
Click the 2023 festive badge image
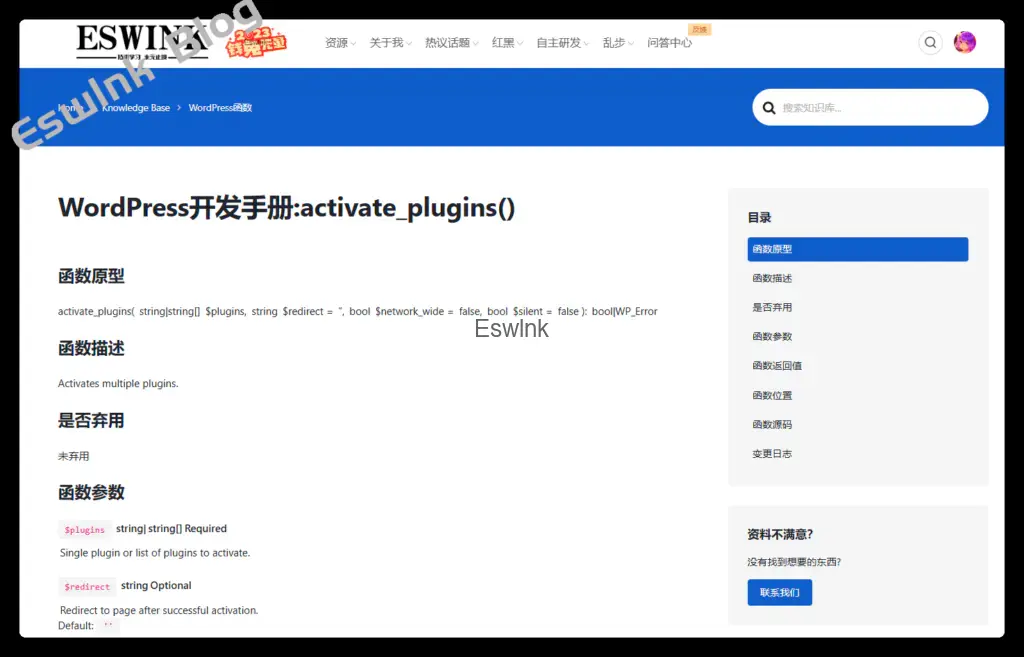(256, 42)
